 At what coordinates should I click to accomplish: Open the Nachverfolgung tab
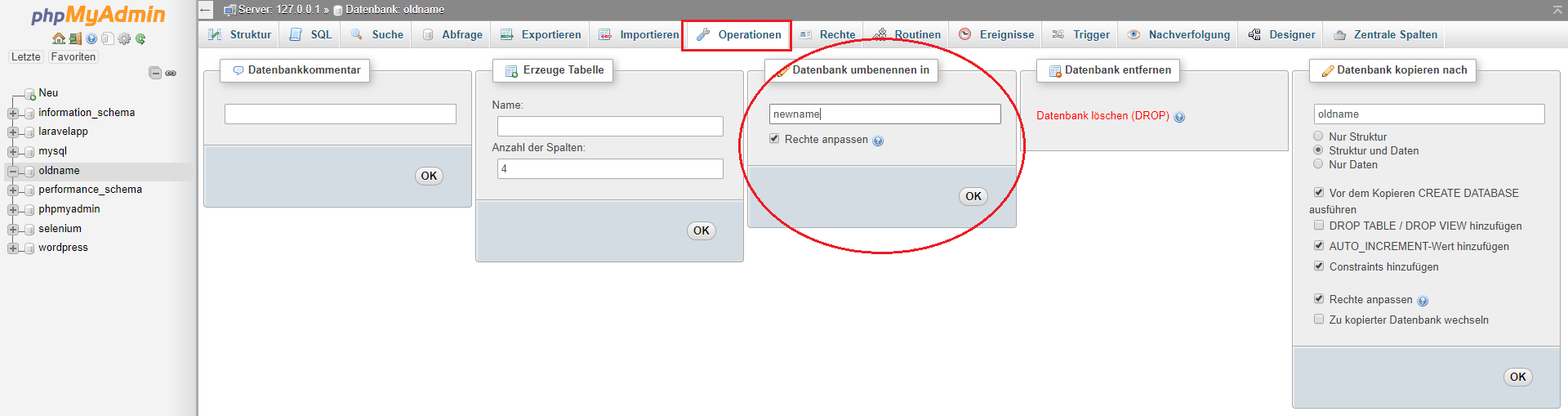pos(1178,34)
